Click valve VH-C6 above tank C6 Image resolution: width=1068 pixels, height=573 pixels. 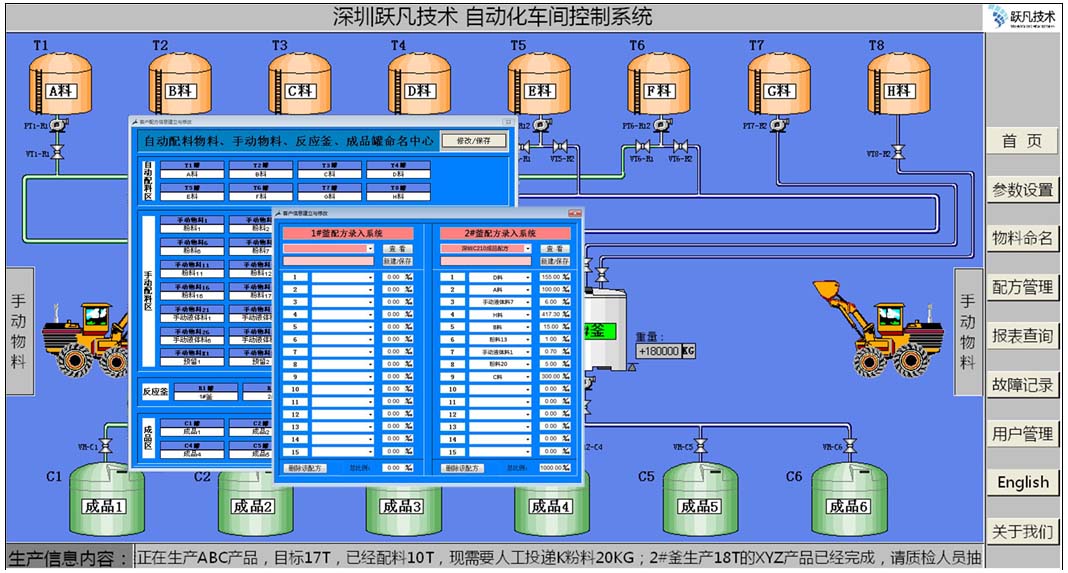coord(849,447)
